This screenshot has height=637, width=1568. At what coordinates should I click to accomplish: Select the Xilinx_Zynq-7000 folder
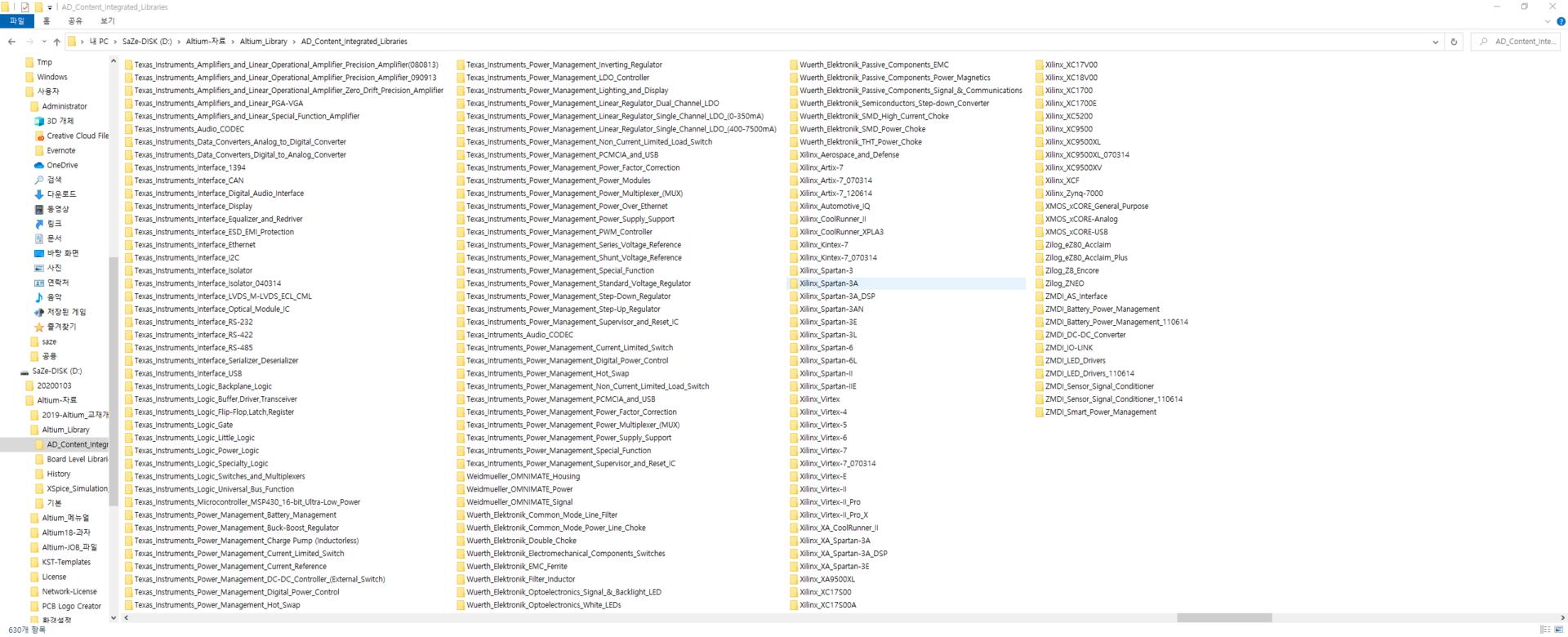(1070, 194)
